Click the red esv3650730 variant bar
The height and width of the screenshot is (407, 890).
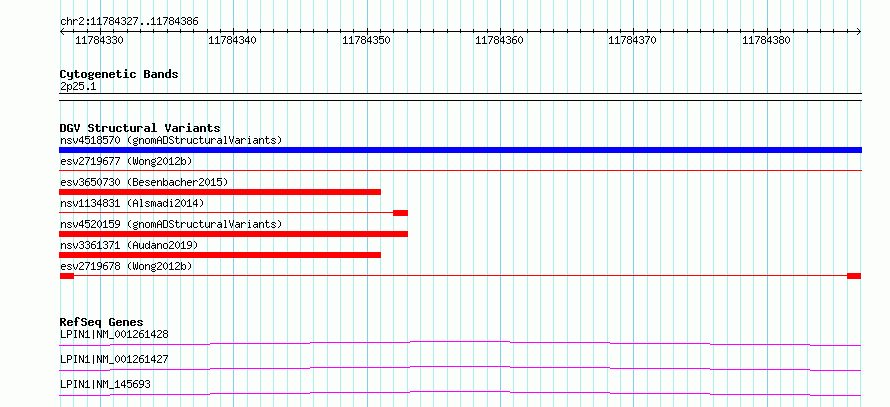point(220,192)
